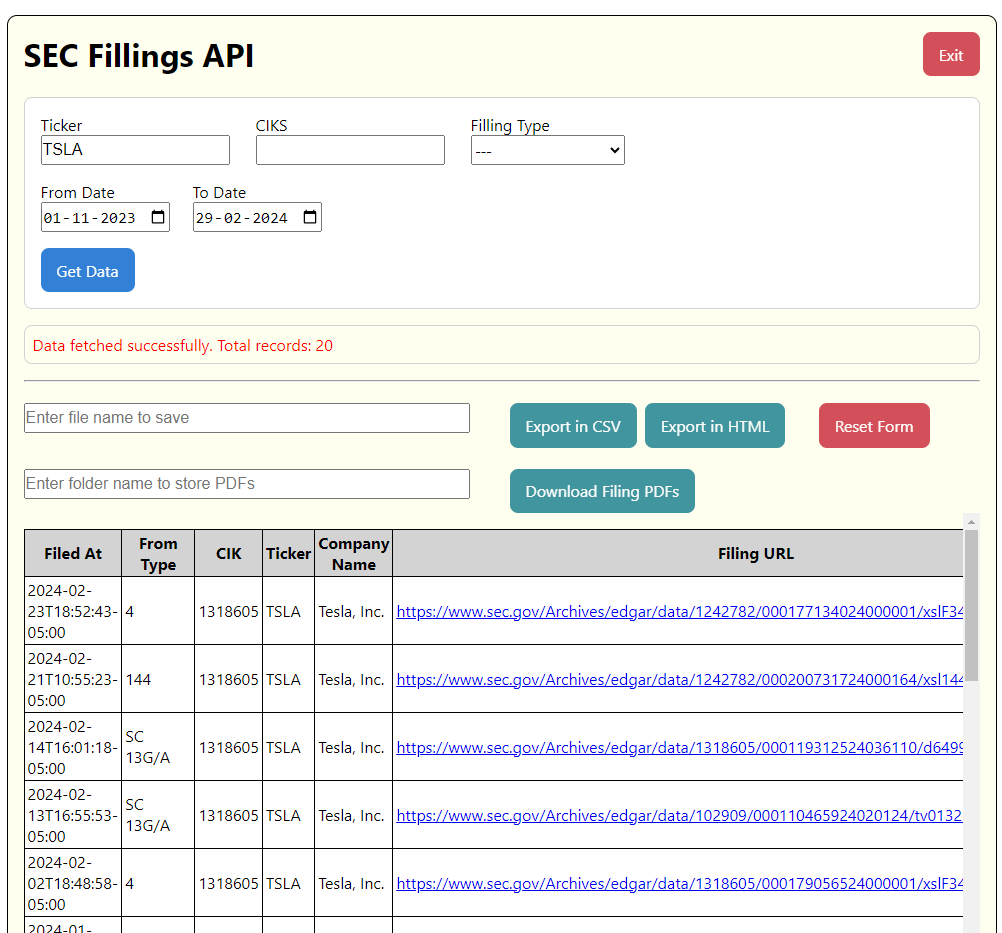The image size is (1002, 933).
Task: Click CIK 1318605 in the Form 144 row
Action: click(x=228, y=679)
